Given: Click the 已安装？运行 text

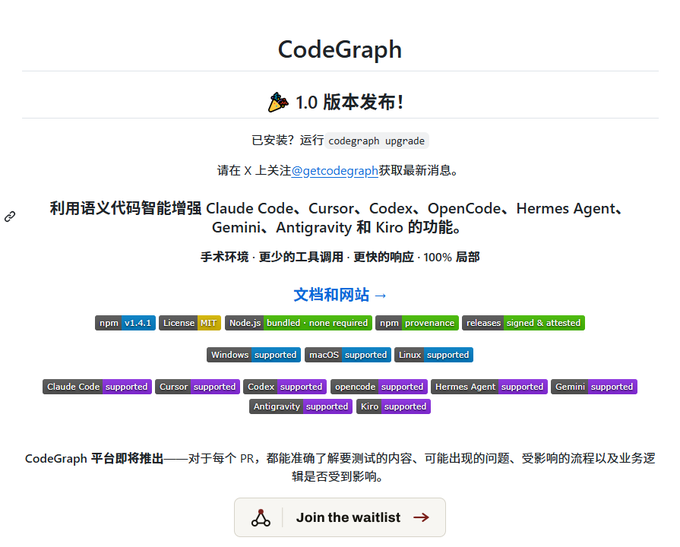Looking at the screenshot, I should click(x=288, y=141).
